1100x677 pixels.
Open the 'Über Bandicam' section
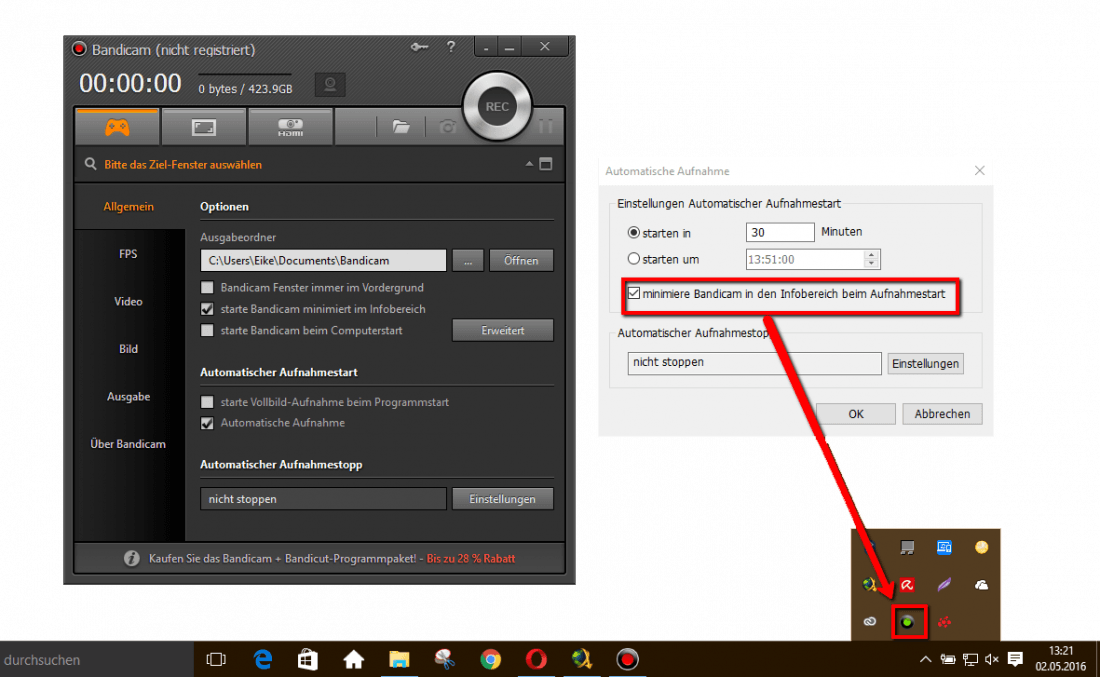128,443
